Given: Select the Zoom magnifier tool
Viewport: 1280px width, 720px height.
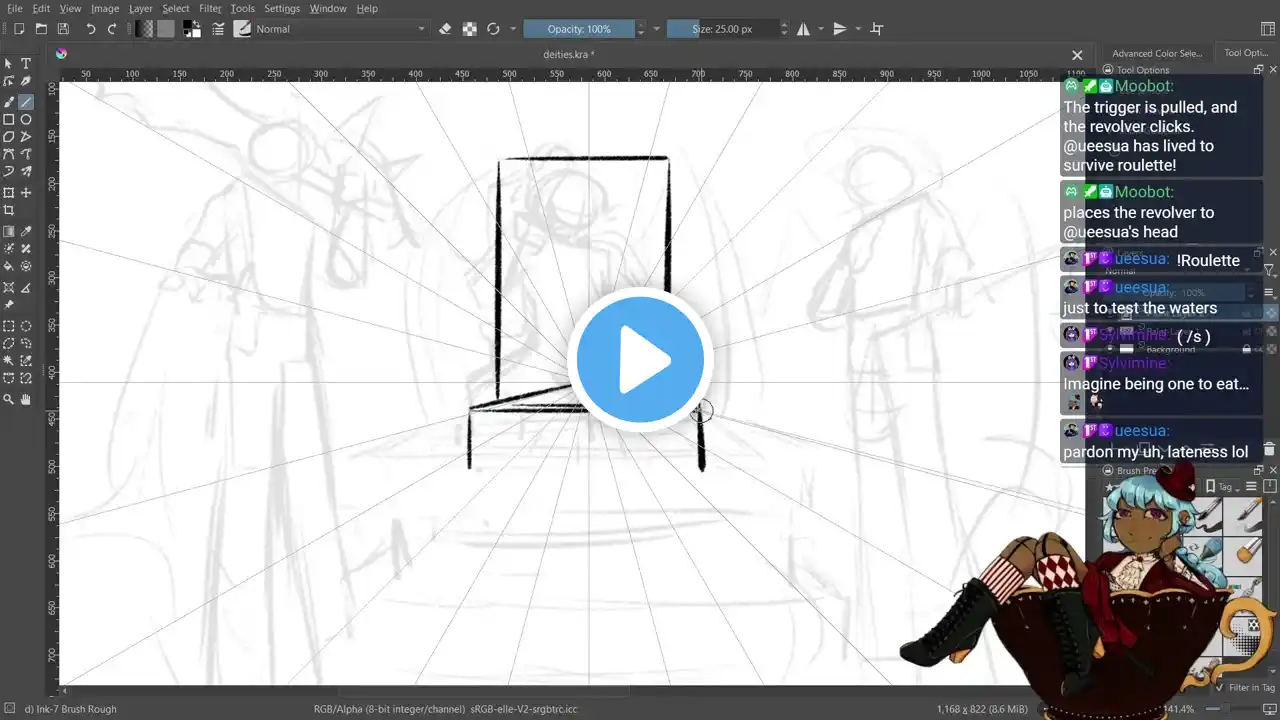Looking at the screenshot, I should pos(9,400).
